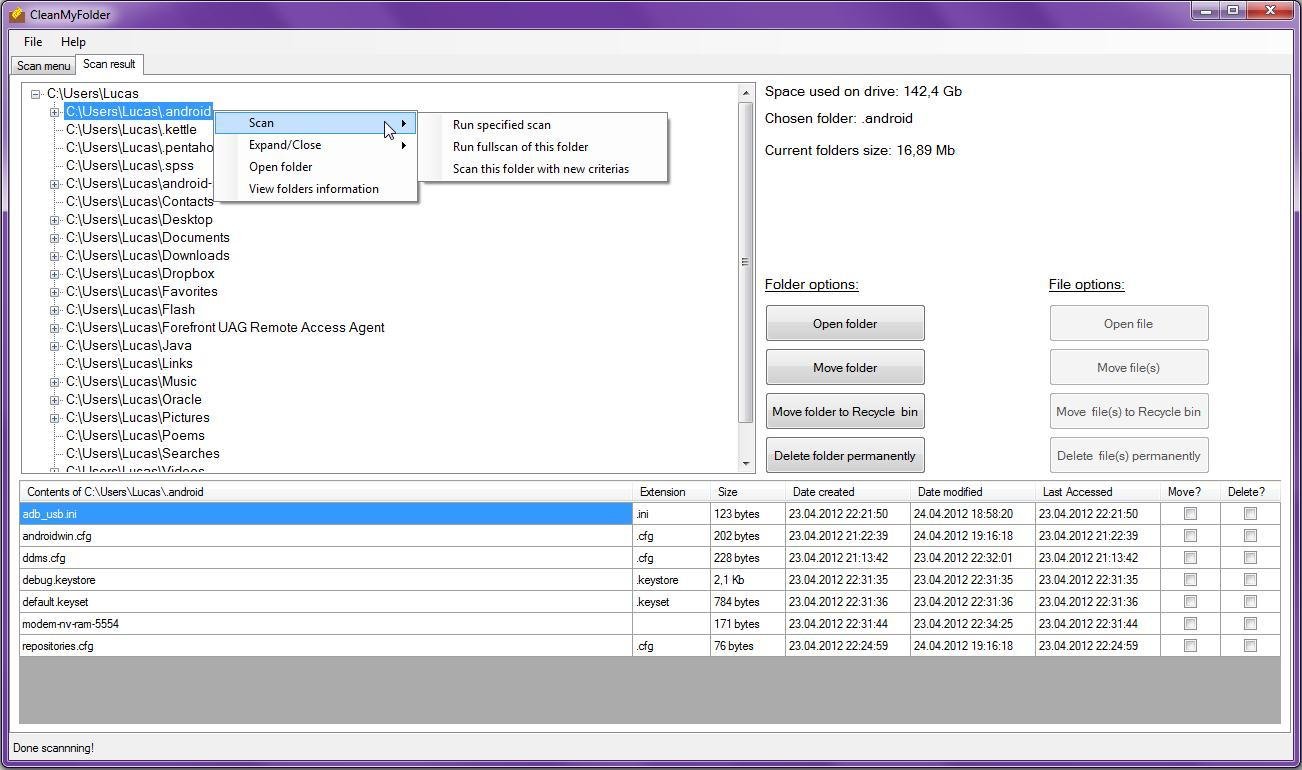Tick Delete checkbox for androidwin.cfg

(1250, 536)
